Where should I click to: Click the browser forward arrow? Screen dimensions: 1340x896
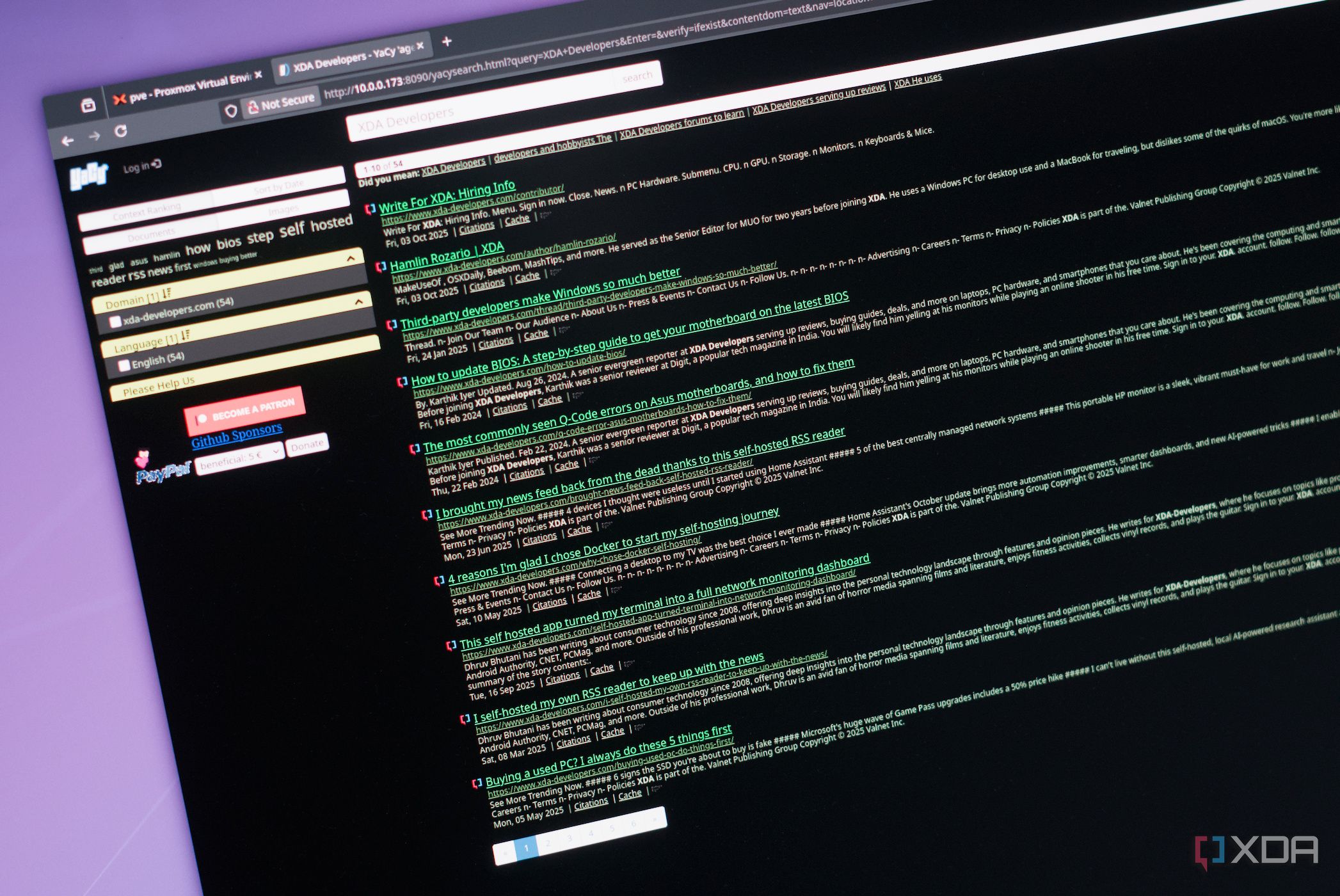click(x=94, y=136)
